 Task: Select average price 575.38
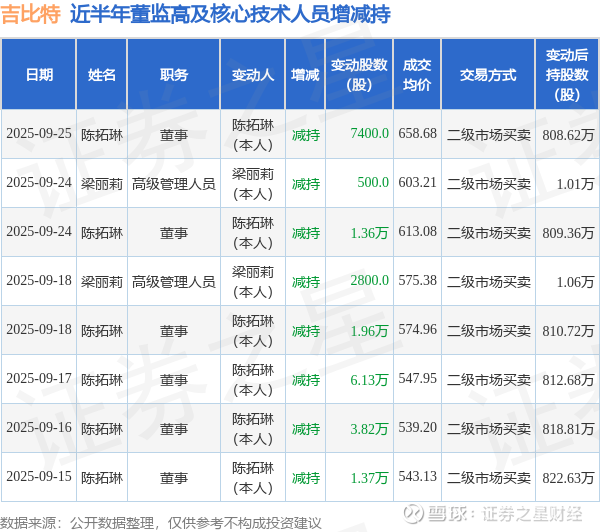(417, 281)
